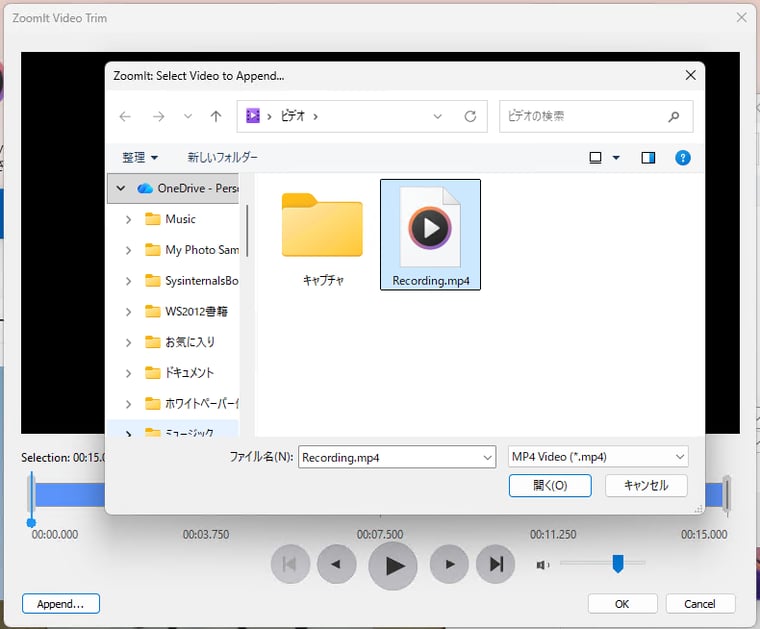The width and height of the screenshot is (760, 629).
Task: Click navigation pane scrollbar
Action: pyautogui.click(x=247, y=230)
